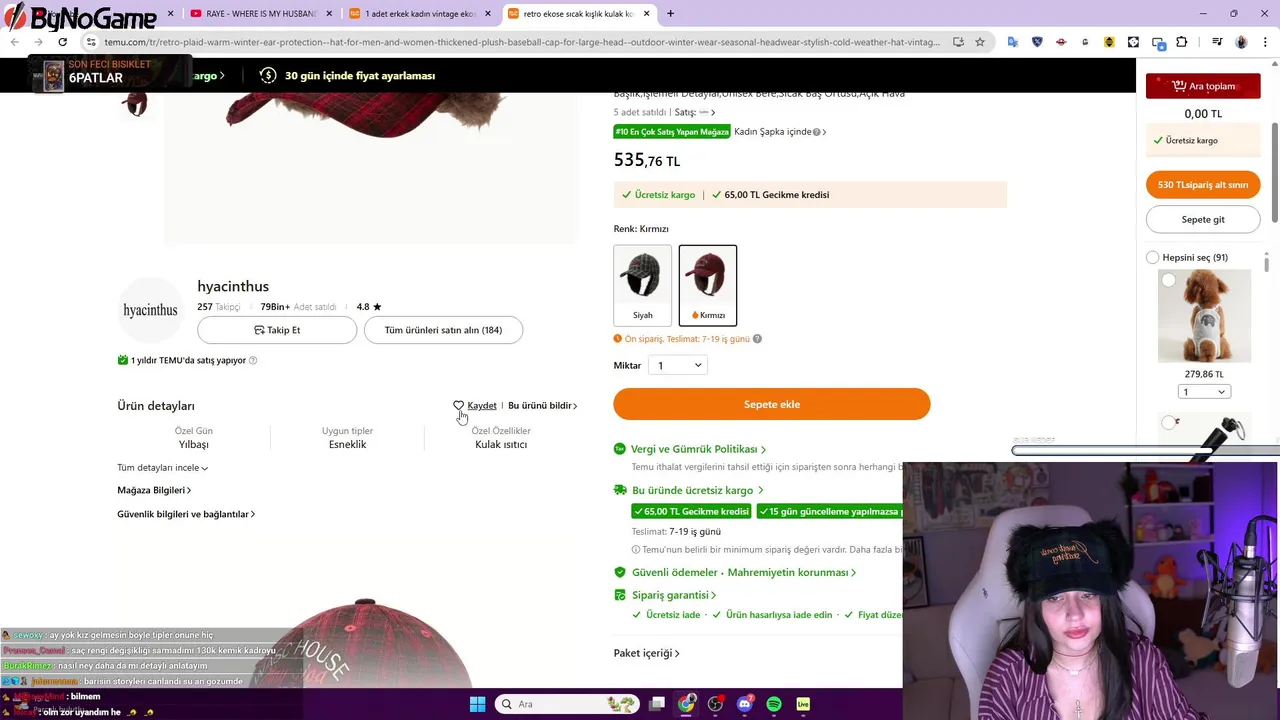Click the heart Kaydet save icon
The width and height of the screenshot is (1280, 720).
(x=459, y=405)
